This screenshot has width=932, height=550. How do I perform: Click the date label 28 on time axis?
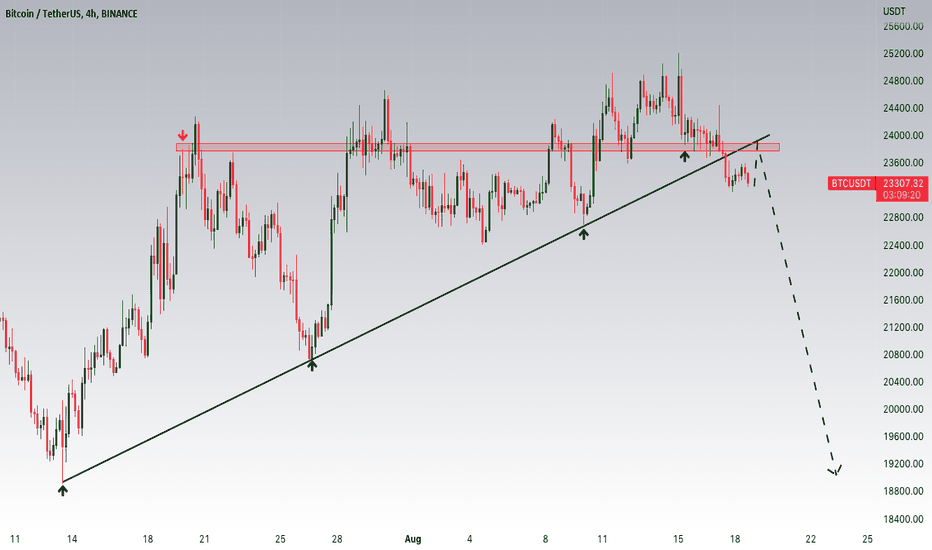pyautogui.click(x=337, y=539)
